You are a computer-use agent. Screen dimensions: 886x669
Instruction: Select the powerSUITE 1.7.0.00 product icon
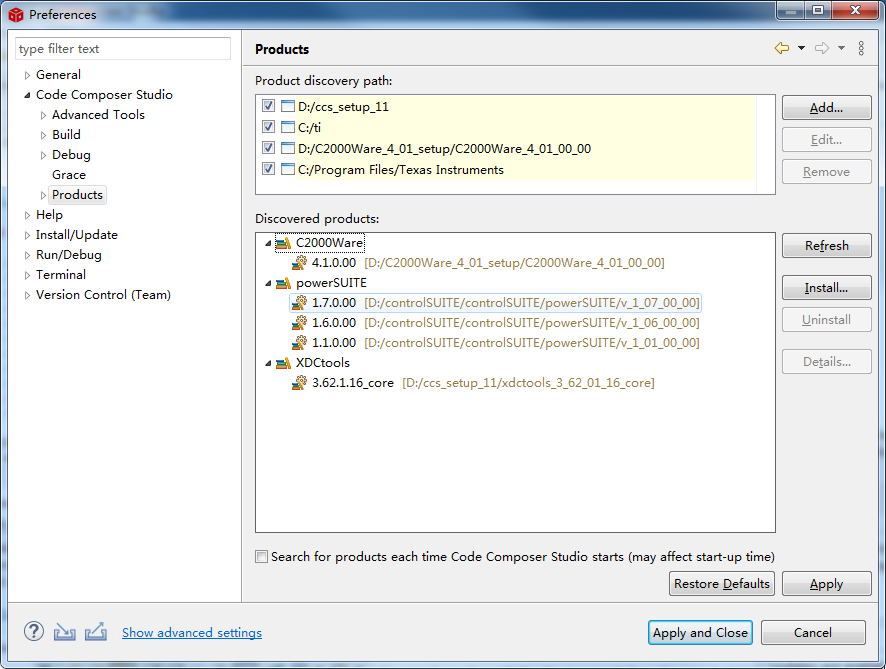coord(300,303)
